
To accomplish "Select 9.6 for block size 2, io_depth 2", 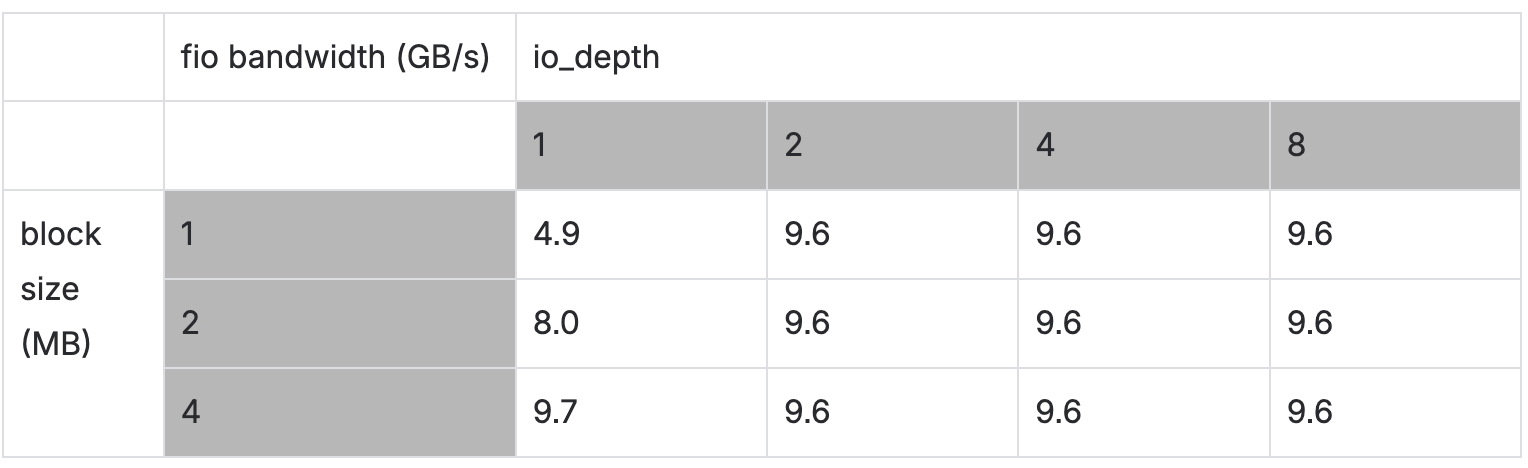I will pos(892,323).
